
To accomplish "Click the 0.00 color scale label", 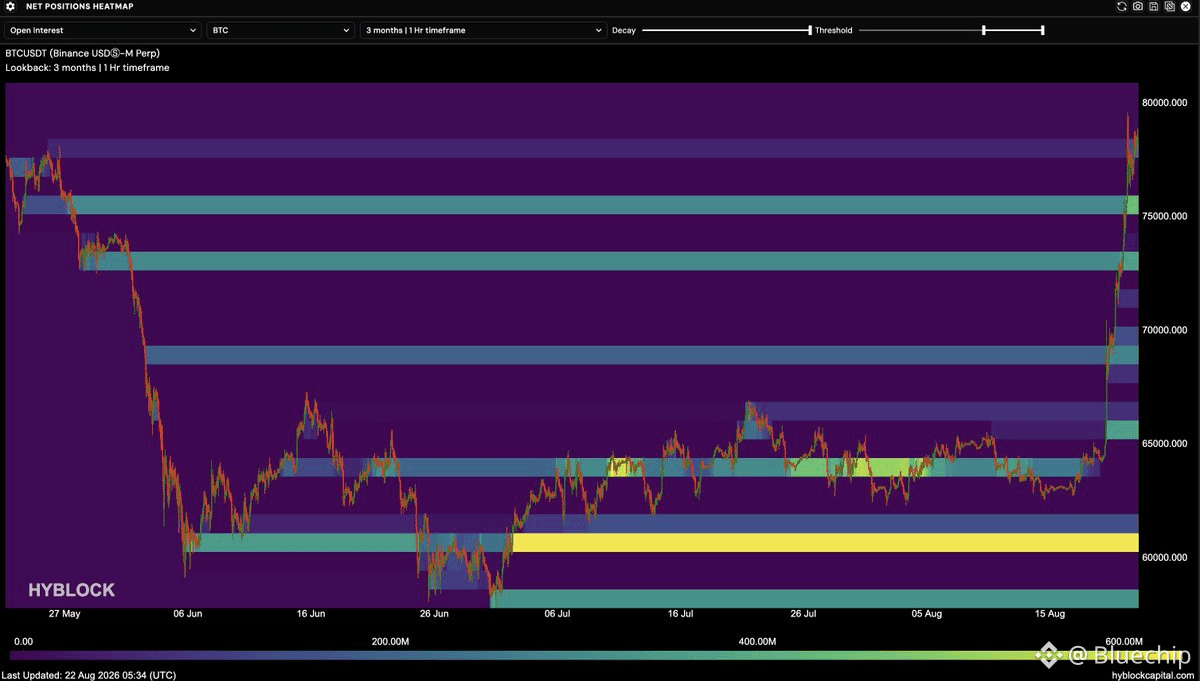I will [23, 641].
